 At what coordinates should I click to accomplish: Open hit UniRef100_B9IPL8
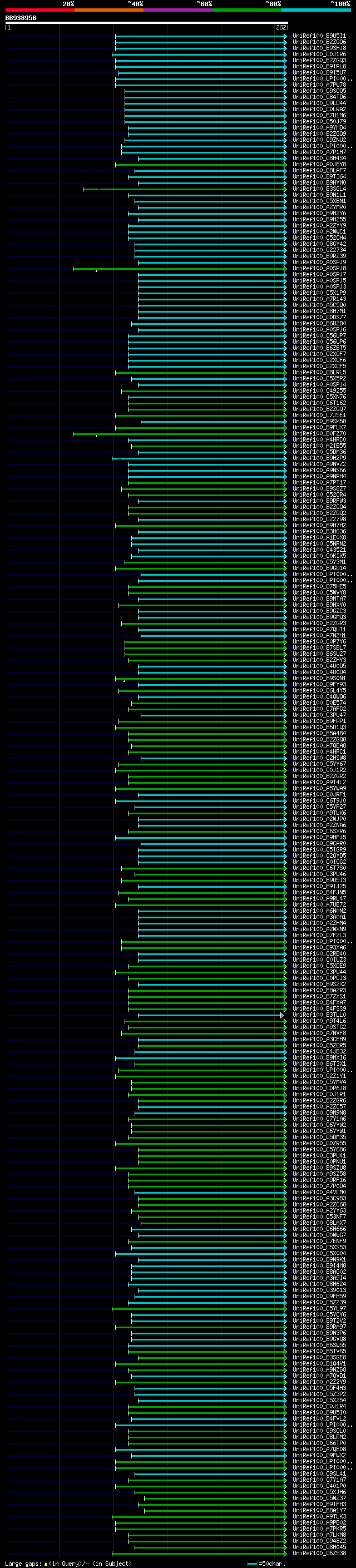pyautogui.click(x=319, y=66)
